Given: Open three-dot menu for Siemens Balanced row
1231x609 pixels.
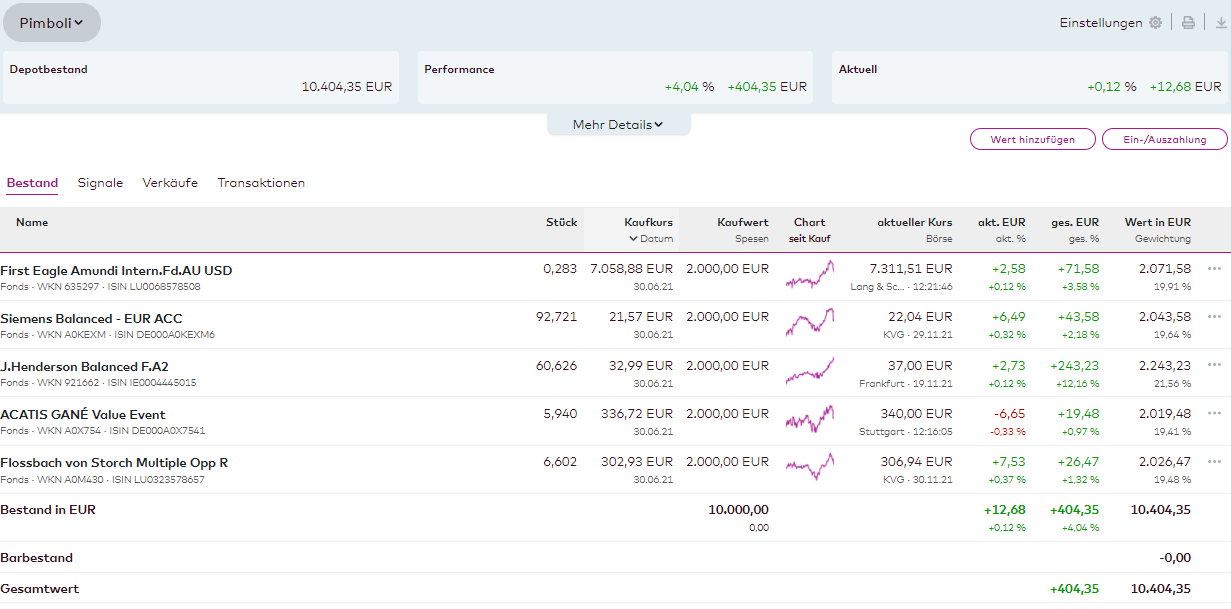Looking at the screenshot, I should click(x=1214, y=317).
